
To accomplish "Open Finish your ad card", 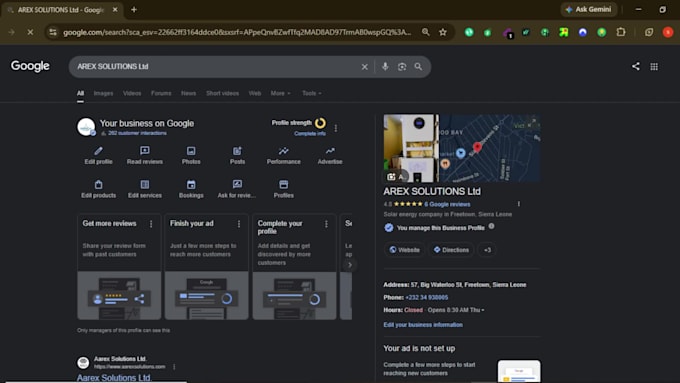I will pyautogui.click(x=206, y=266).
